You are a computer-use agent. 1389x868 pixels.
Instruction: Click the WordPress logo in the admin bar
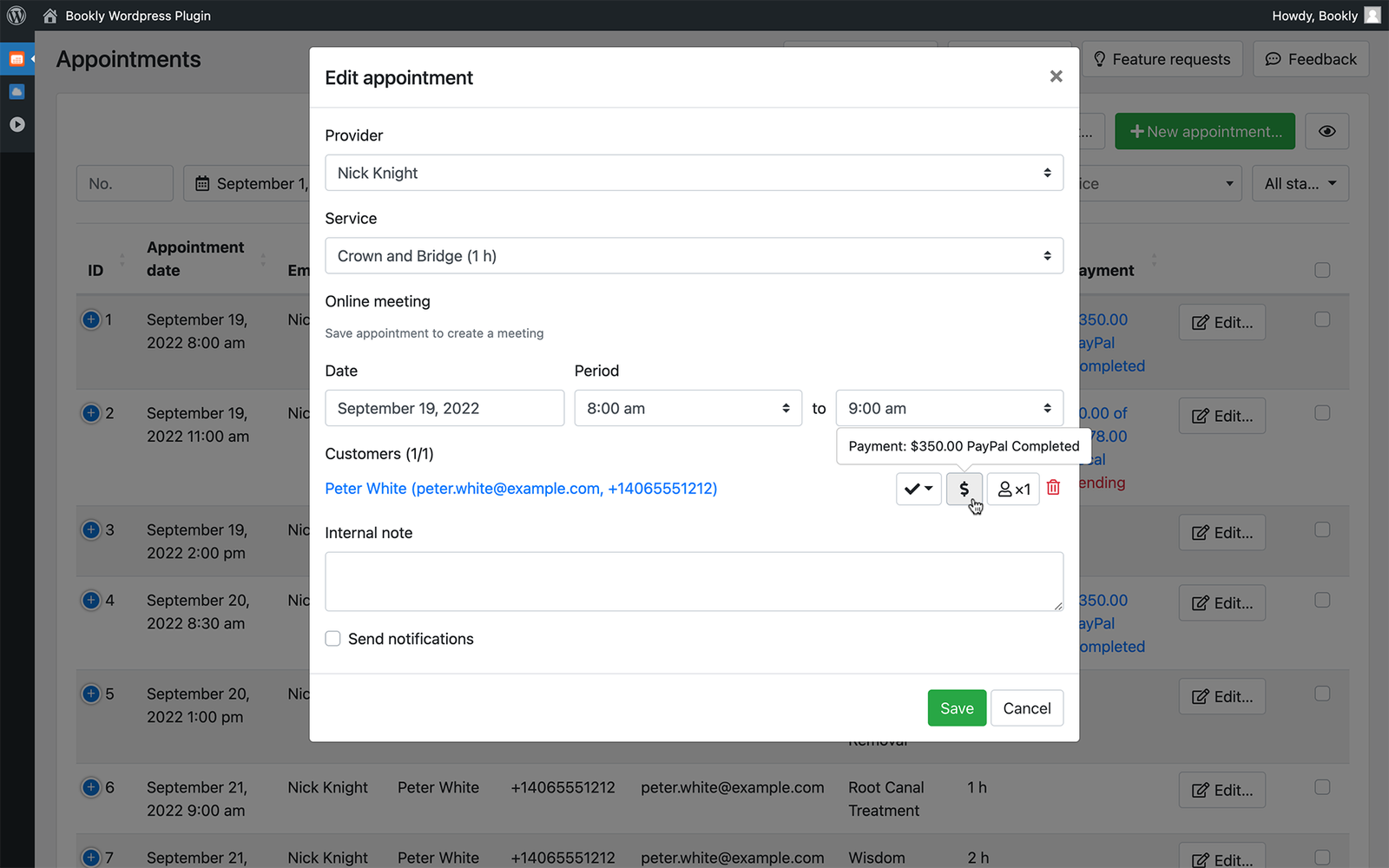(16, 15)
